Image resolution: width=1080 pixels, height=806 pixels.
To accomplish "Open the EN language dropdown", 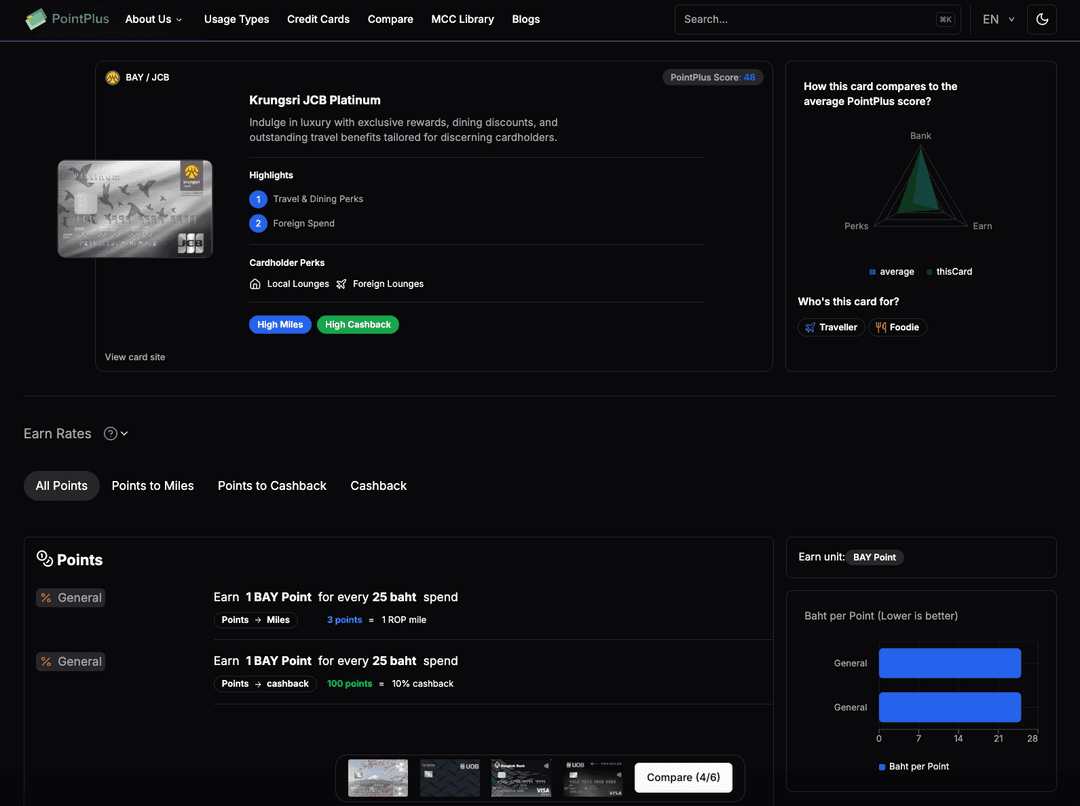I will coord(998,19).
